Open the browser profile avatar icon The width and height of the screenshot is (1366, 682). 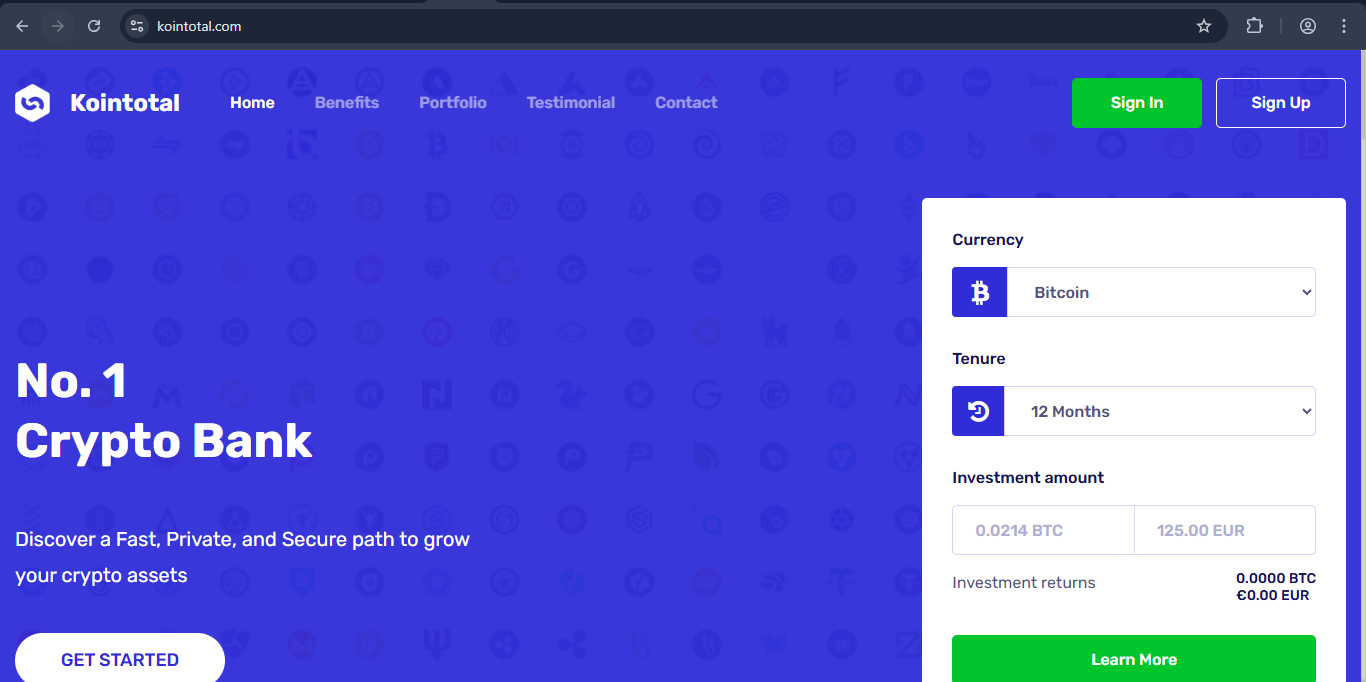(1308, 26)
